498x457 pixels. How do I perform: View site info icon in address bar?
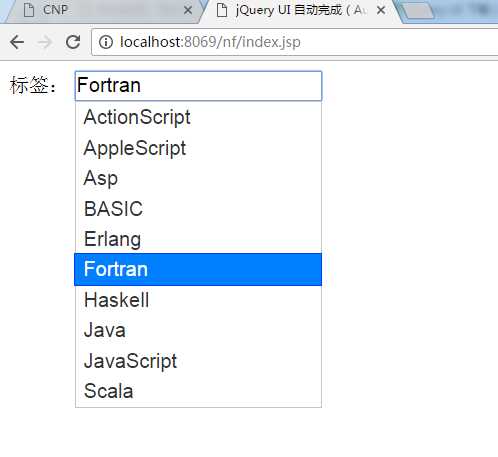coord(106,42)
